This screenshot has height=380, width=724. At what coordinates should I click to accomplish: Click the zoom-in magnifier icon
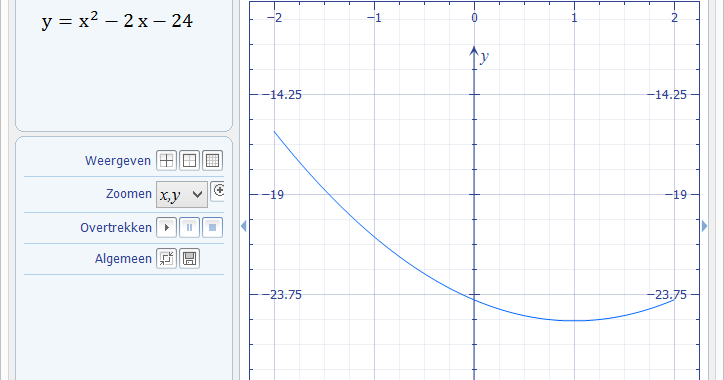[x=218, y=191]
